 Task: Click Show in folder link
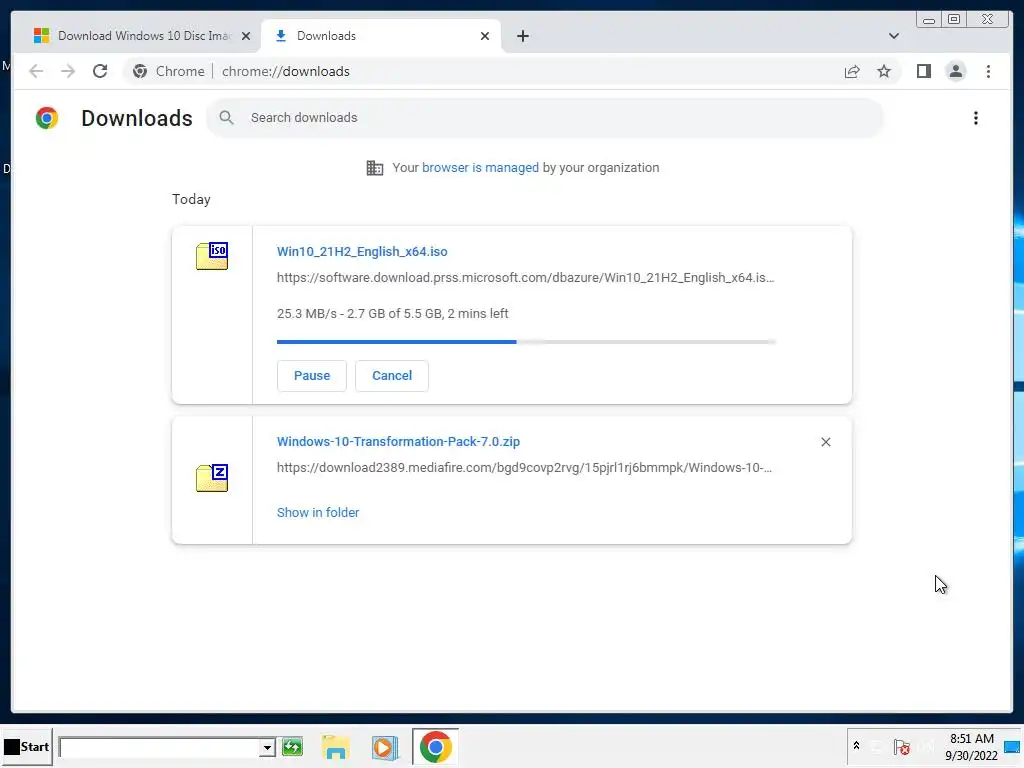coord(318,513)
